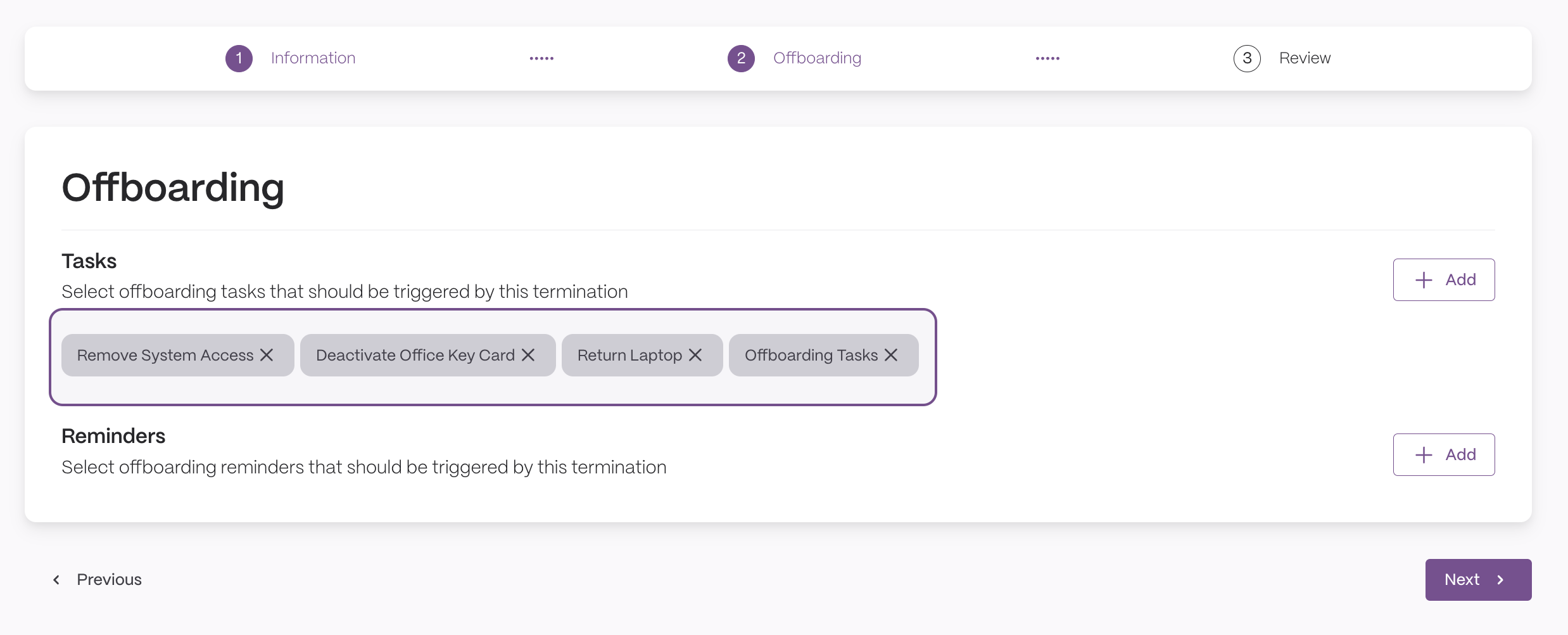Click the Return Laptop chip label
The height and width of the screenshot is (635, 1568).
point(629,355)
